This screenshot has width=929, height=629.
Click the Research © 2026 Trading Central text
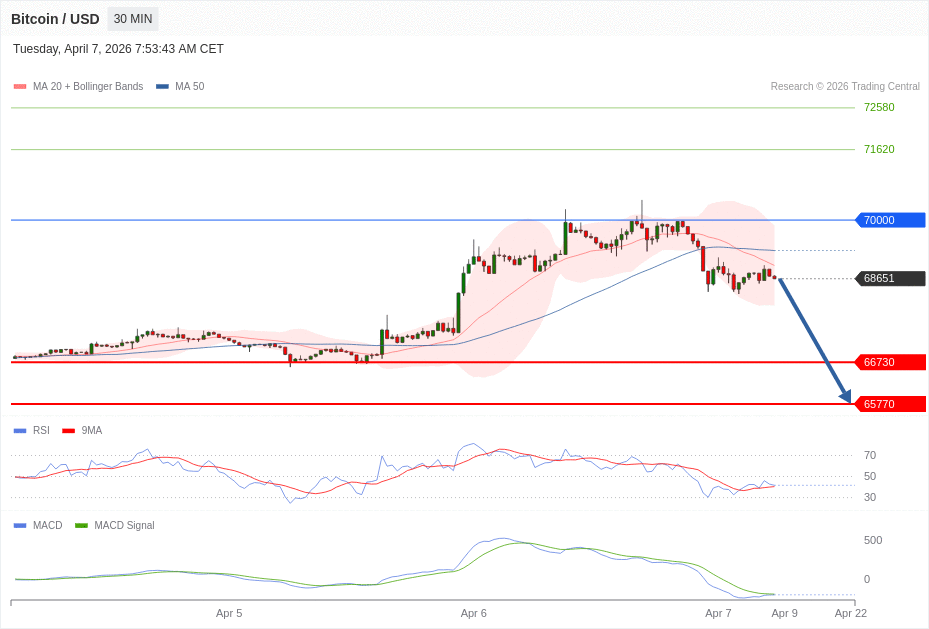click(845, 87)
